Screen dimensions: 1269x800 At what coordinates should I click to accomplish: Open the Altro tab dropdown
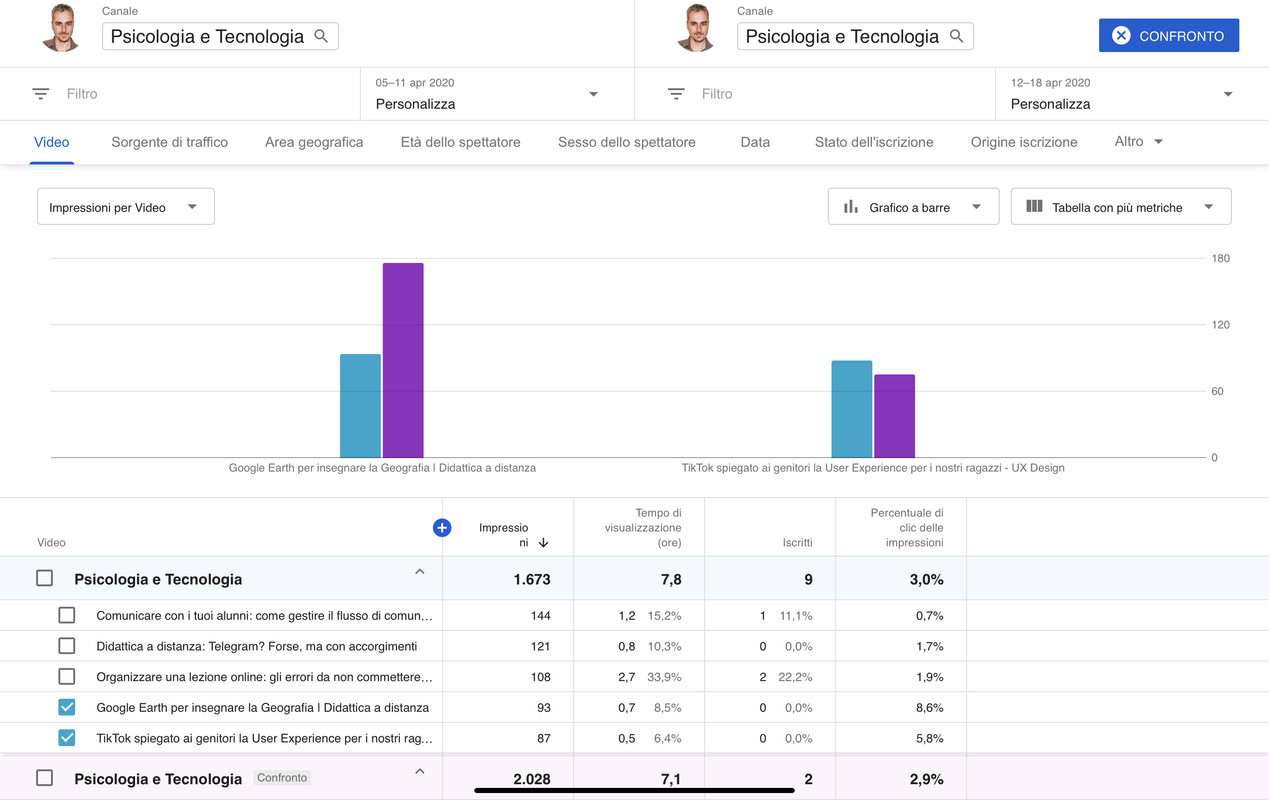[x=1139, y=142]
